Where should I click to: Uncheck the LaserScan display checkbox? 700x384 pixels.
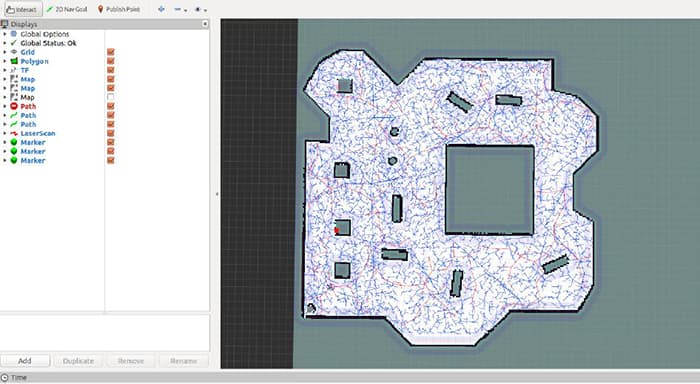click(111, 133)
